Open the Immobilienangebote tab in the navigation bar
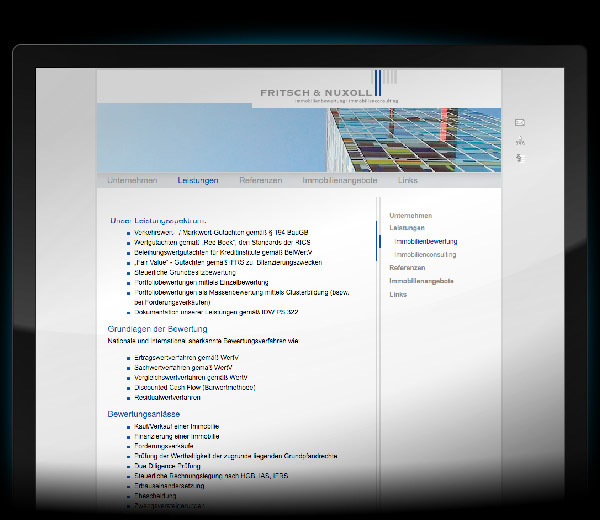This screenshot has height=520, width=600. (340, 180)
